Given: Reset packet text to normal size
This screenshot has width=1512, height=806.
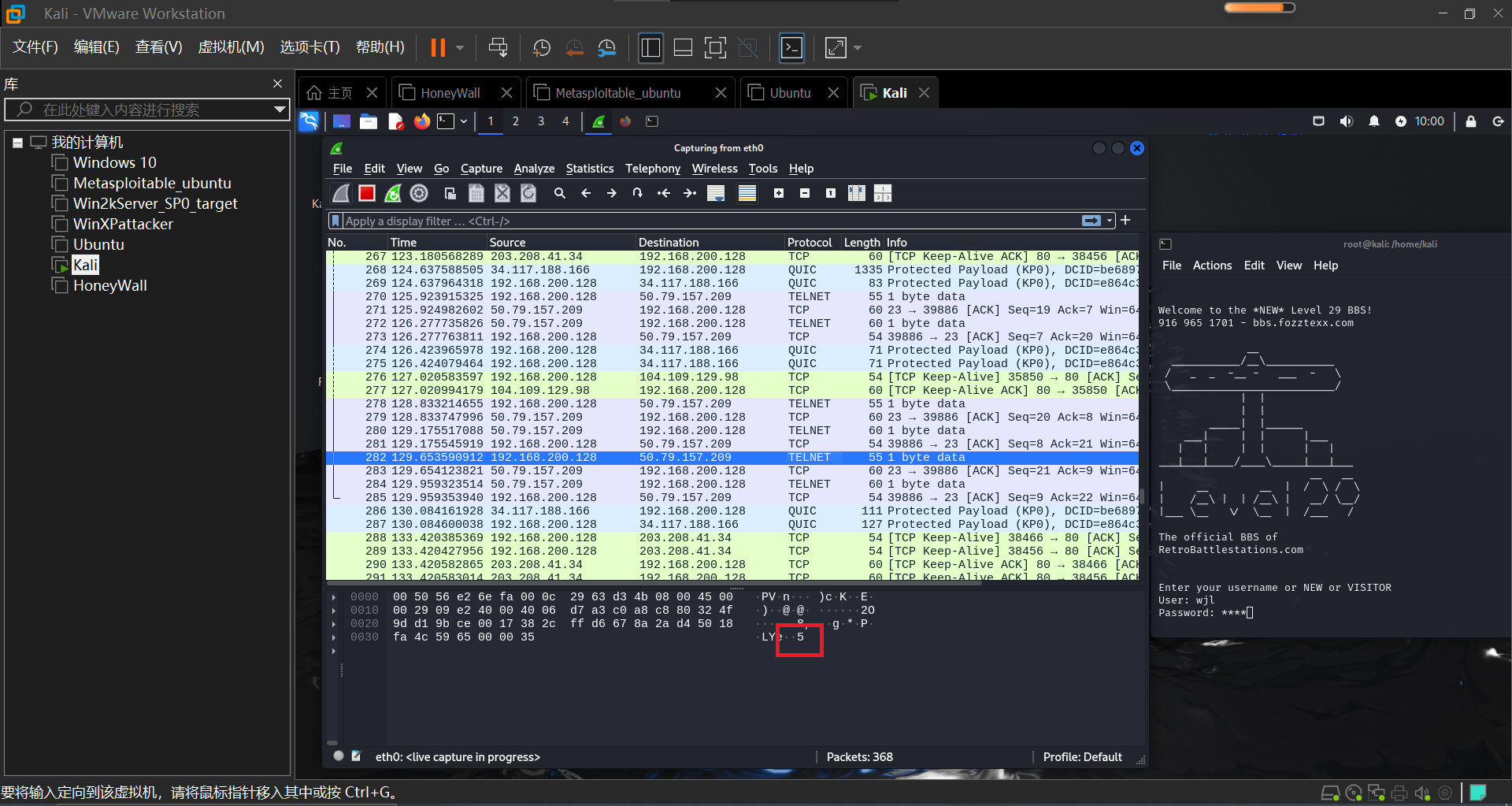Looking at the screenshot, I should coord(831,193).
